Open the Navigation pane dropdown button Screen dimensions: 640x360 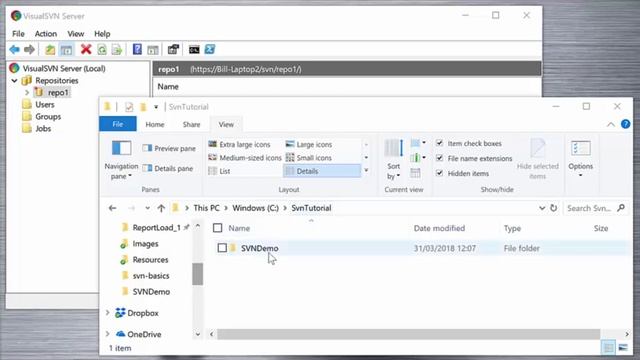[121, 160]
